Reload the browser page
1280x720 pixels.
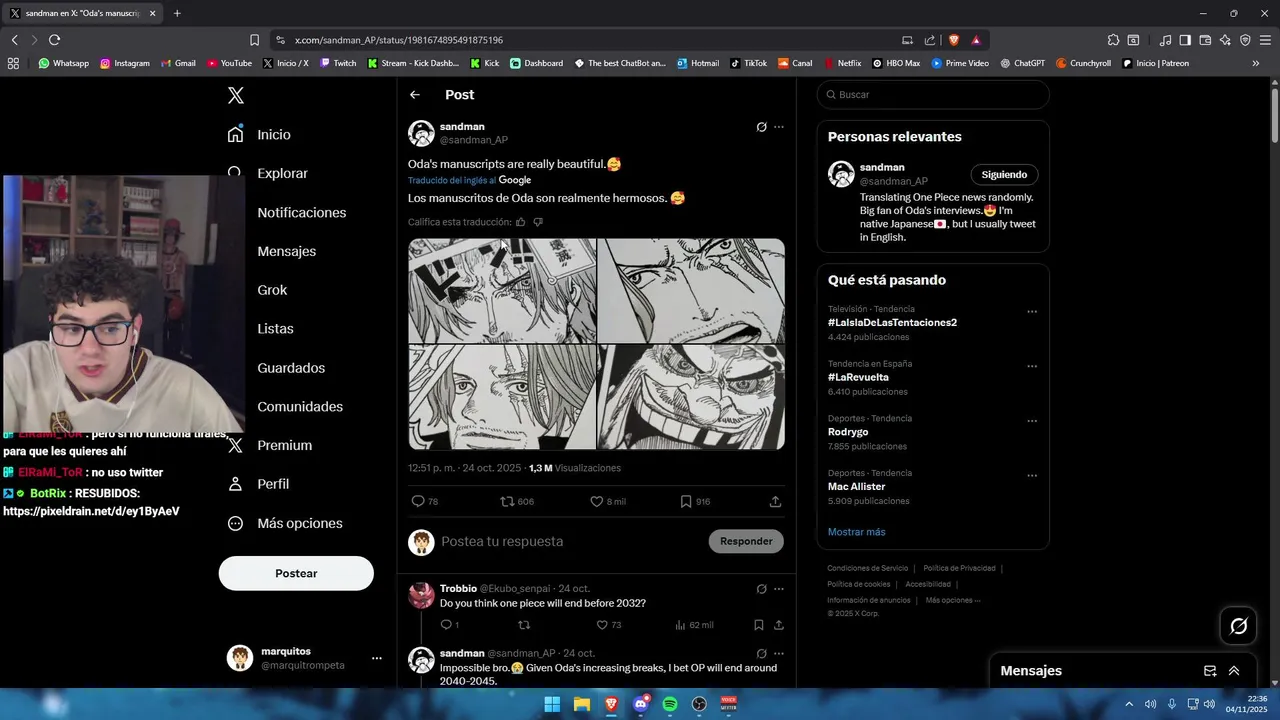pos(54,40)
